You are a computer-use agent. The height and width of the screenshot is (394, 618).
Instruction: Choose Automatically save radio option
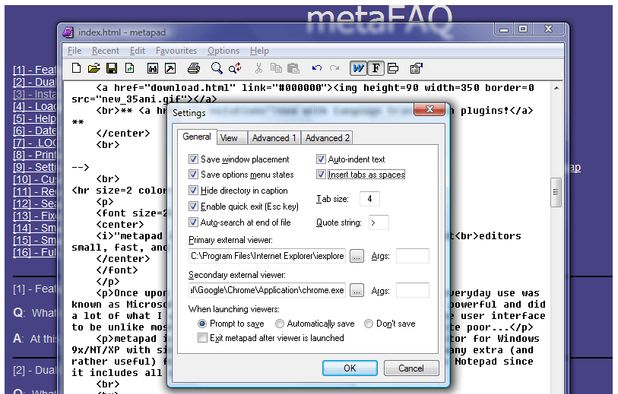point(279,324)
